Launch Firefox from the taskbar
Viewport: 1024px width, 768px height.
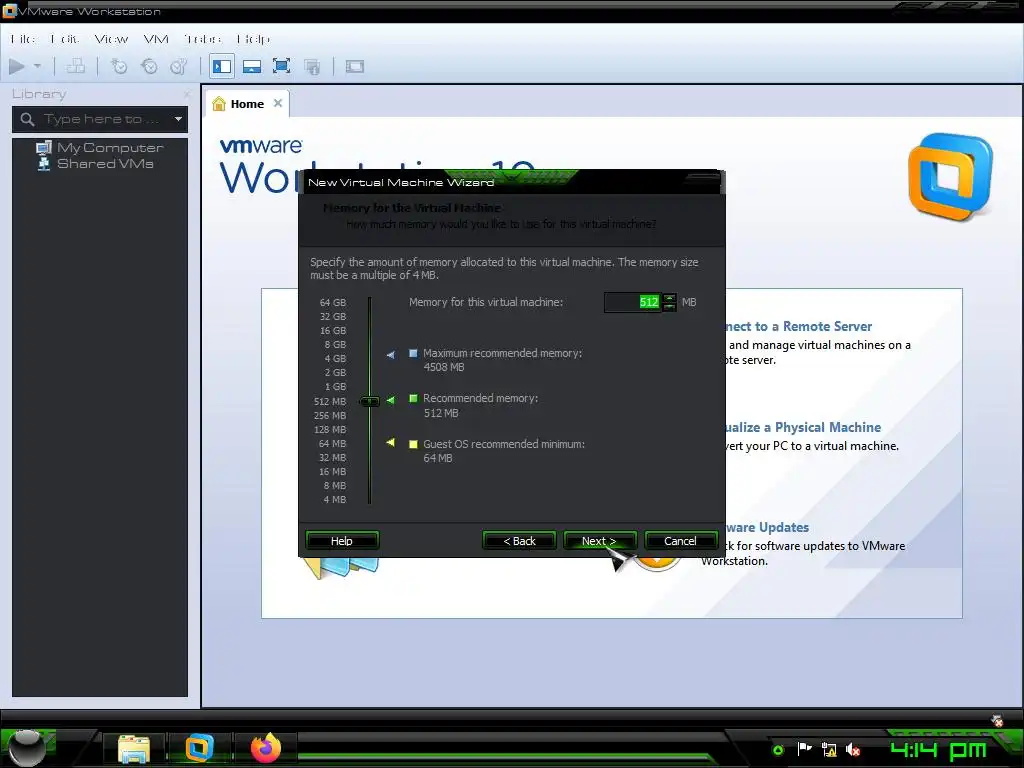(266, 748)
